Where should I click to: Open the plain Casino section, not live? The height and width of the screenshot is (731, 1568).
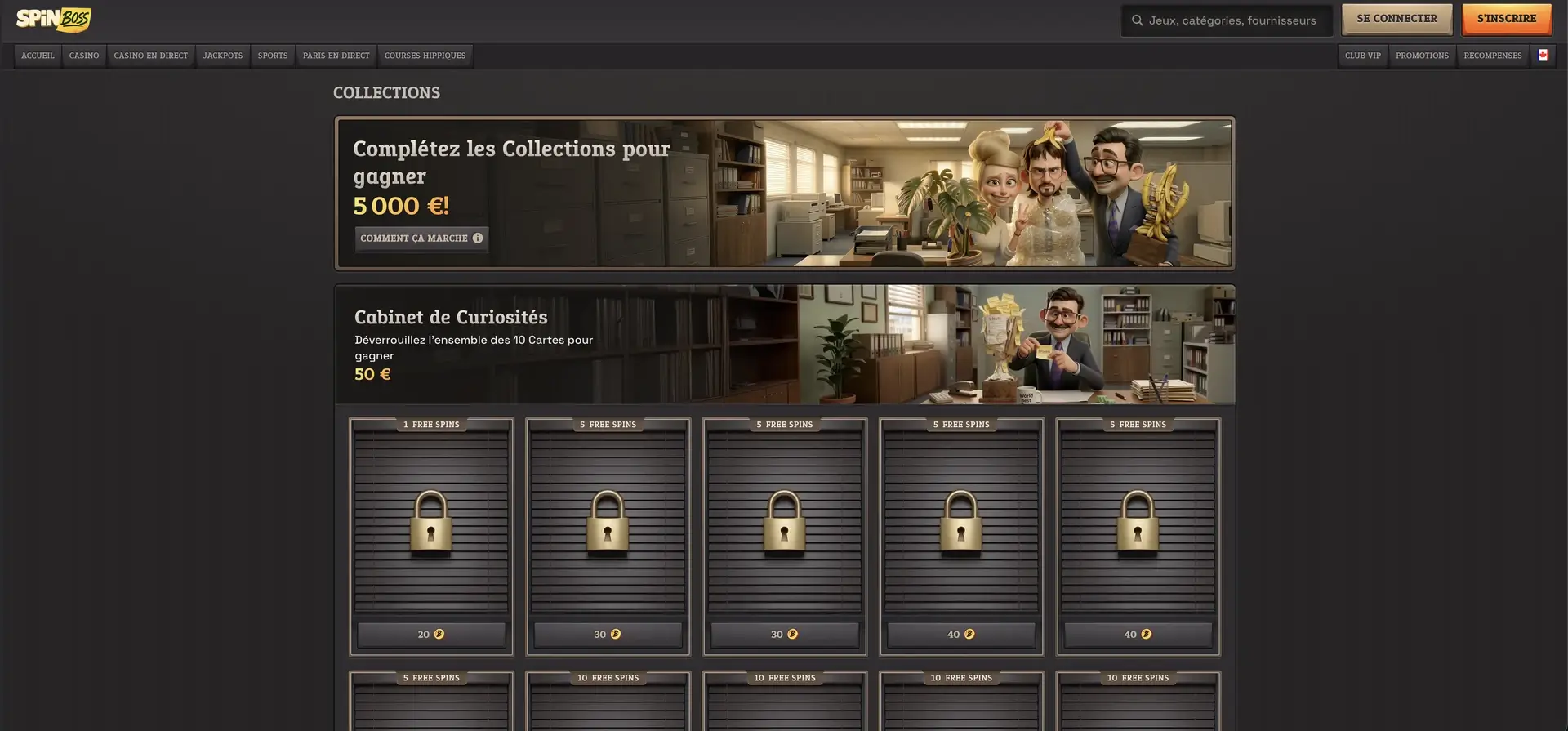[x=84, y=56]
